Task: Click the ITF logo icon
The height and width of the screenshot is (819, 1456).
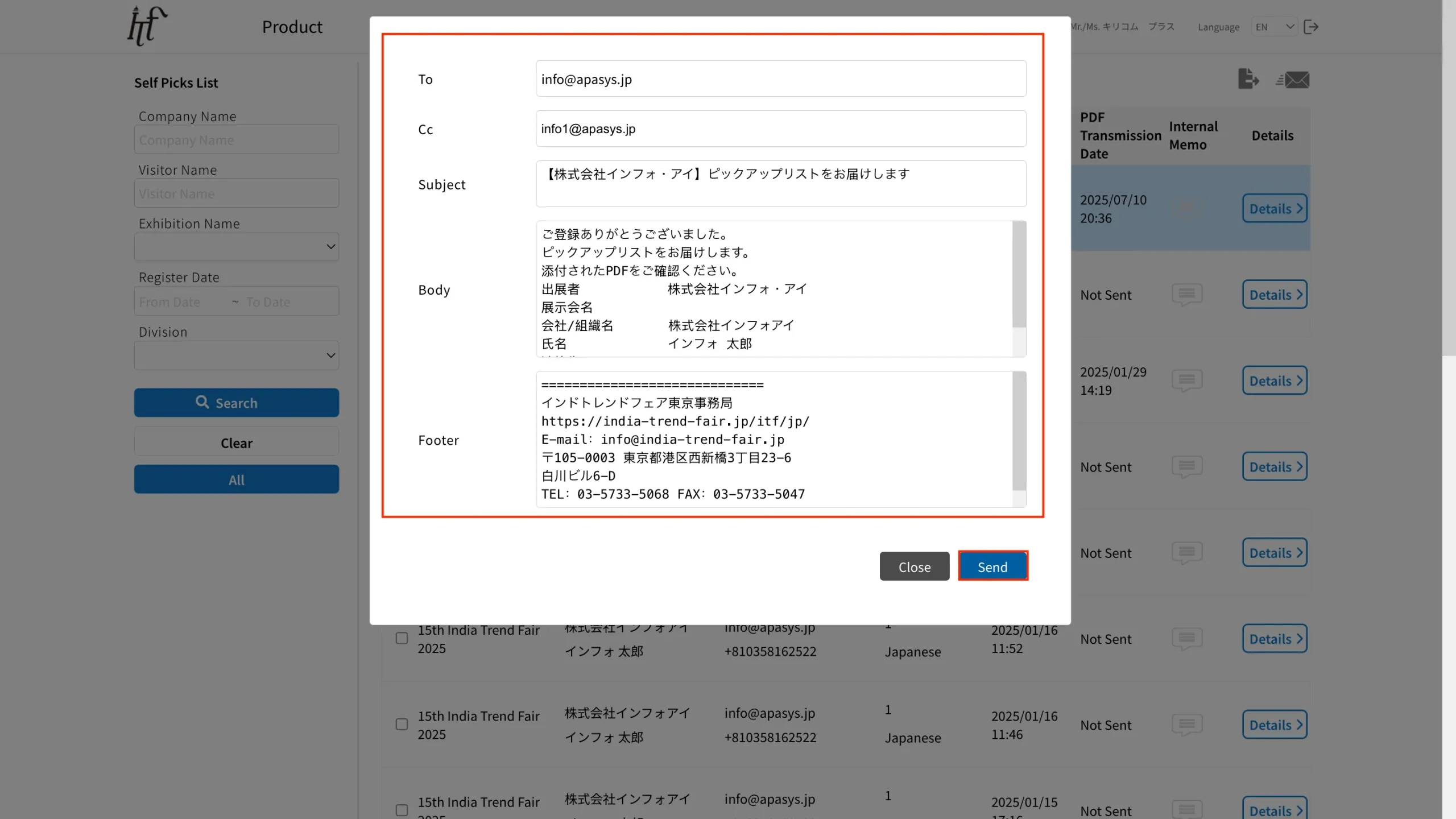Action: (x=147, y=26)
